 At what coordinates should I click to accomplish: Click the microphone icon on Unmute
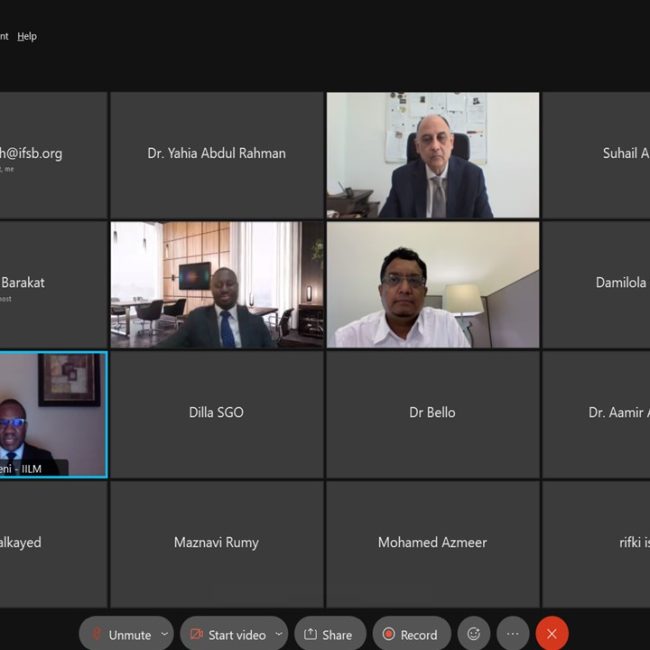97,634
